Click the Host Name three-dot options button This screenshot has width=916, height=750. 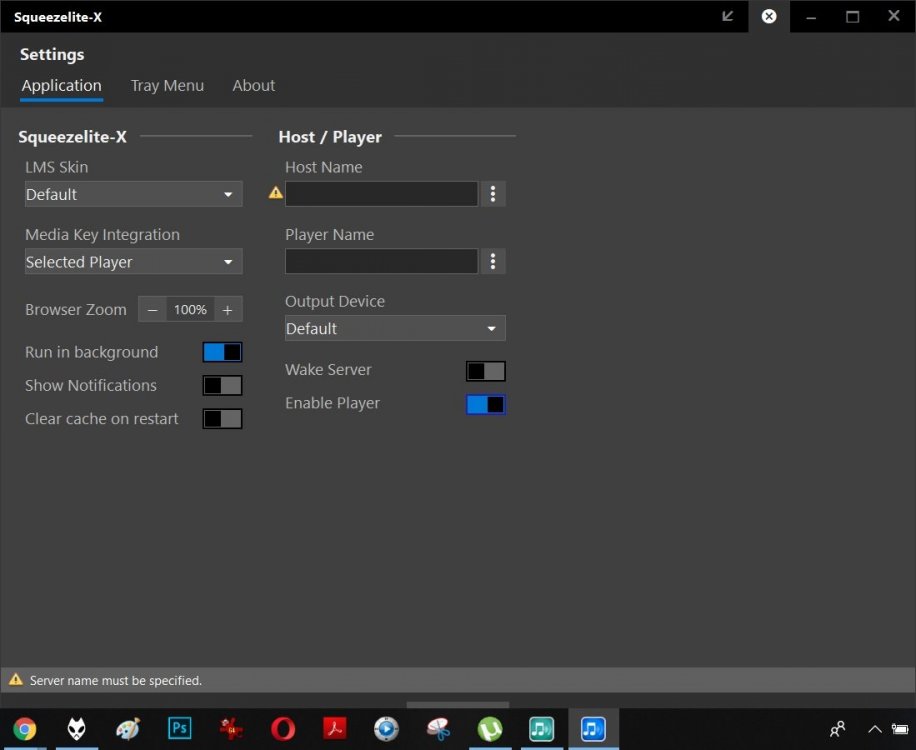coord(493,194)
